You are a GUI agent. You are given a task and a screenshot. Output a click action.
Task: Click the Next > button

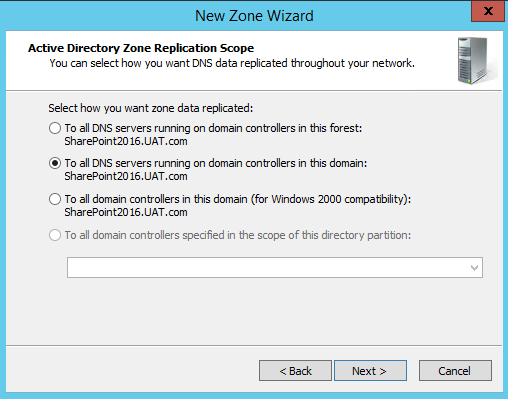tap(370, 370)
